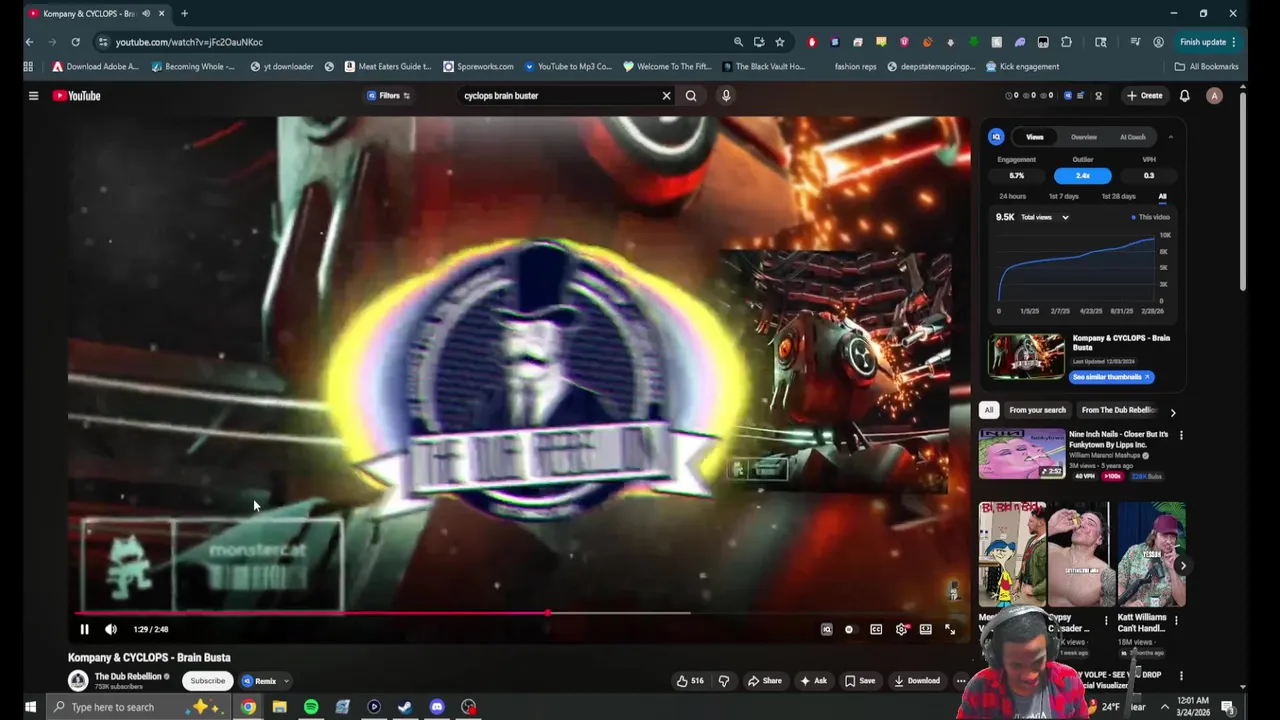Open the player settings gear
The height and width of the screenshot is (720, 1280).
(x=901, y=629)
